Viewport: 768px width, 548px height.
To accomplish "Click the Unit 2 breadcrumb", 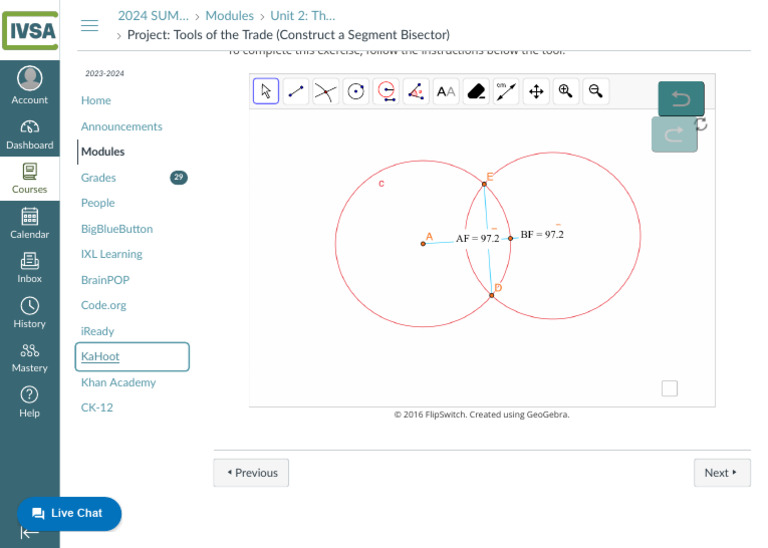I will pos(303,16).
